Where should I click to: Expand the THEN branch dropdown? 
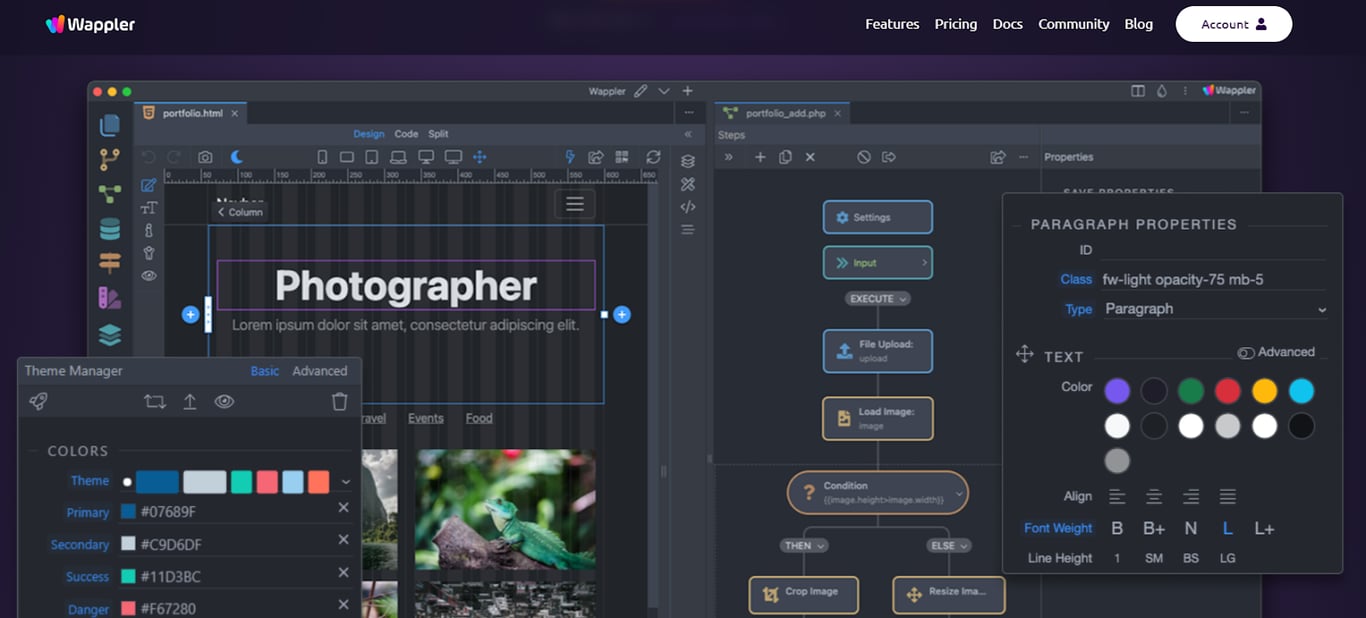[x=804, y=546]
